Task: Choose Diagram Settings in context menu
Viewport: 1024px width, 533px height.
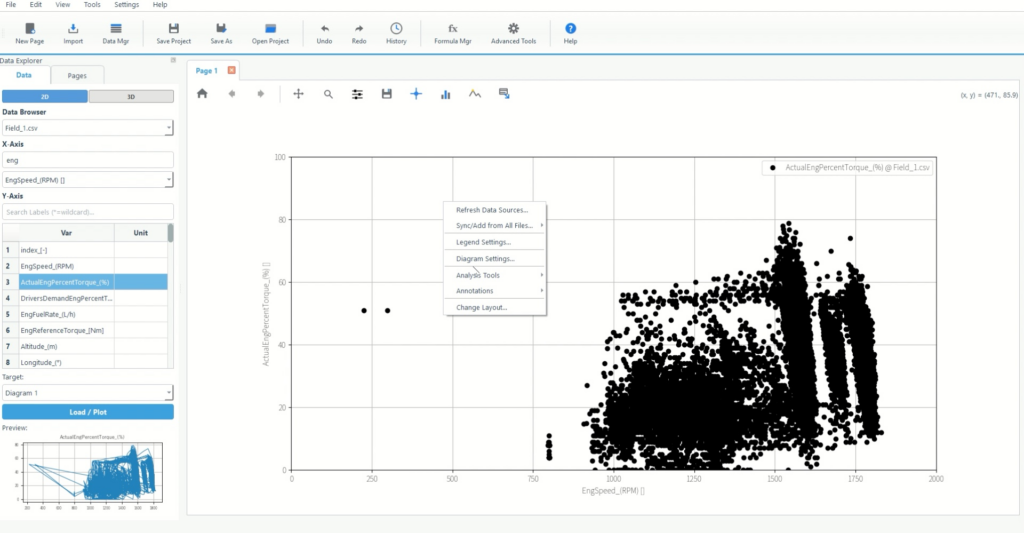Action: click(x=485, y=259)
